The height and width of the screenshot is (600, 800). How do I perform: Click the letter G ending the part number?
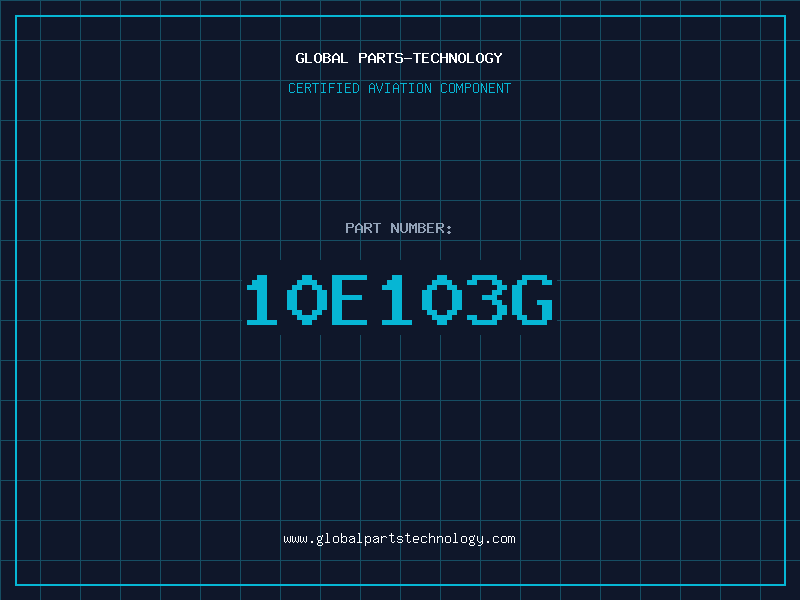533,299
